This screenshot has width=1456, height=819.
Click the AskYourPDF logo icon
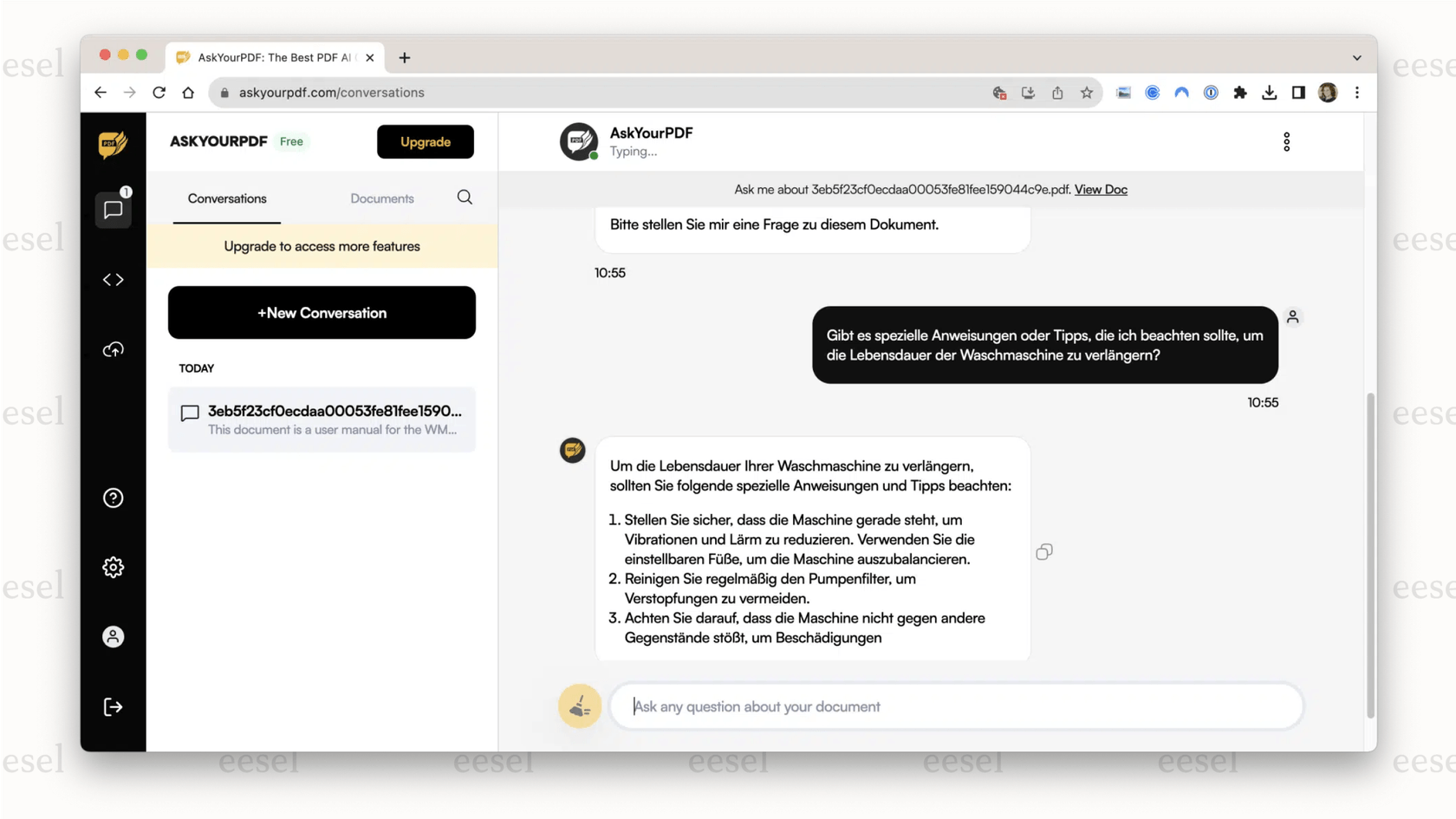pyautogui.click(x=114, y=144)
